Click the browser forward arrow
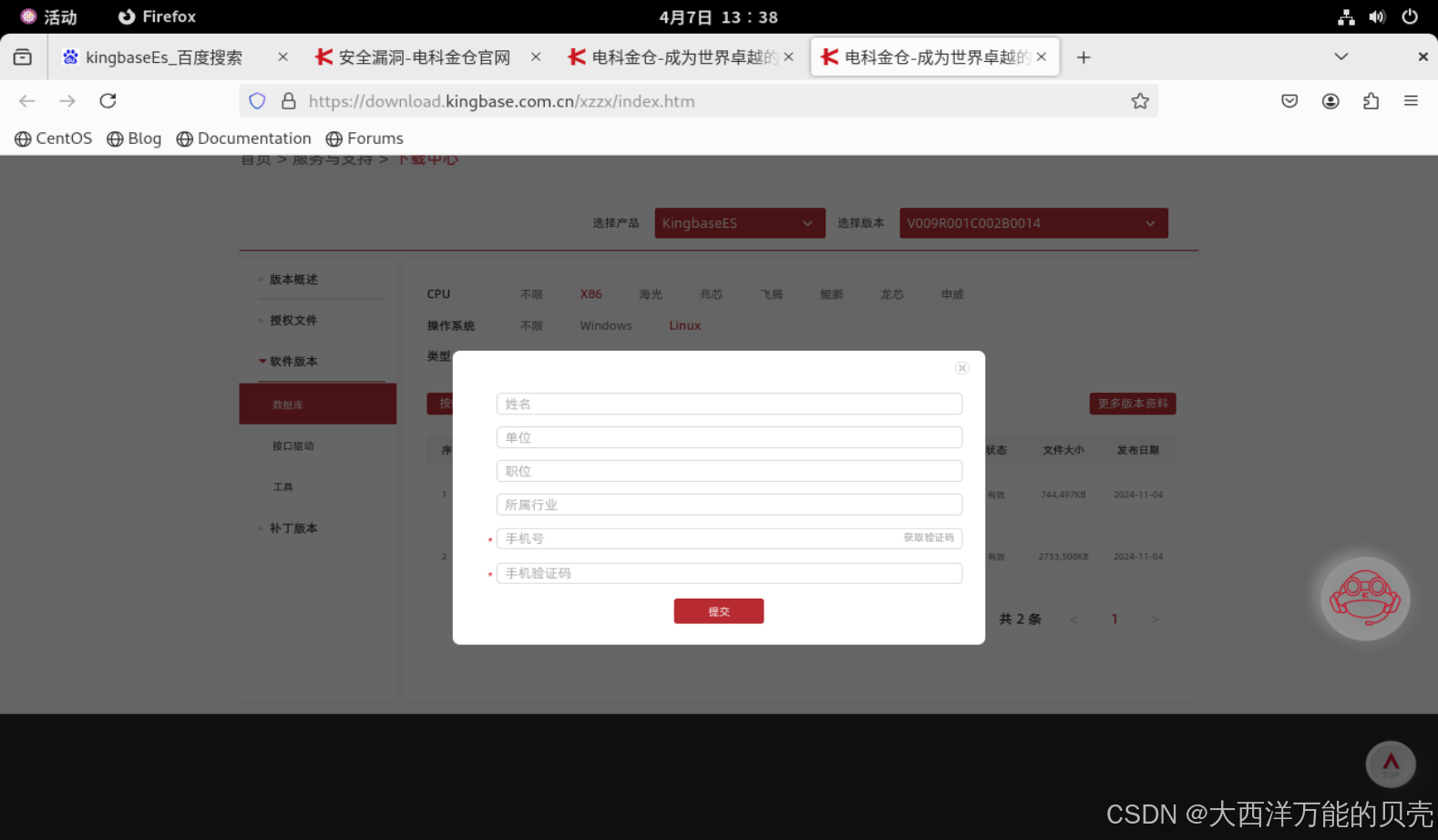The width and height of the screenshot is (1438, 840). [x=67, y=101]
